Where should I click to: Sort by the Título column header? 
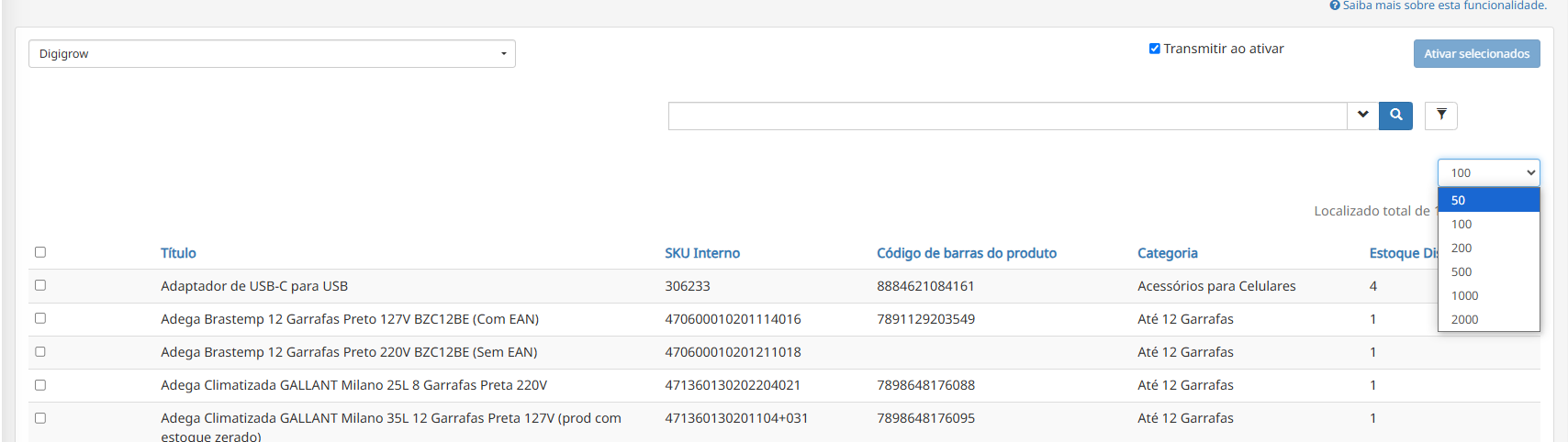(178, 253)
